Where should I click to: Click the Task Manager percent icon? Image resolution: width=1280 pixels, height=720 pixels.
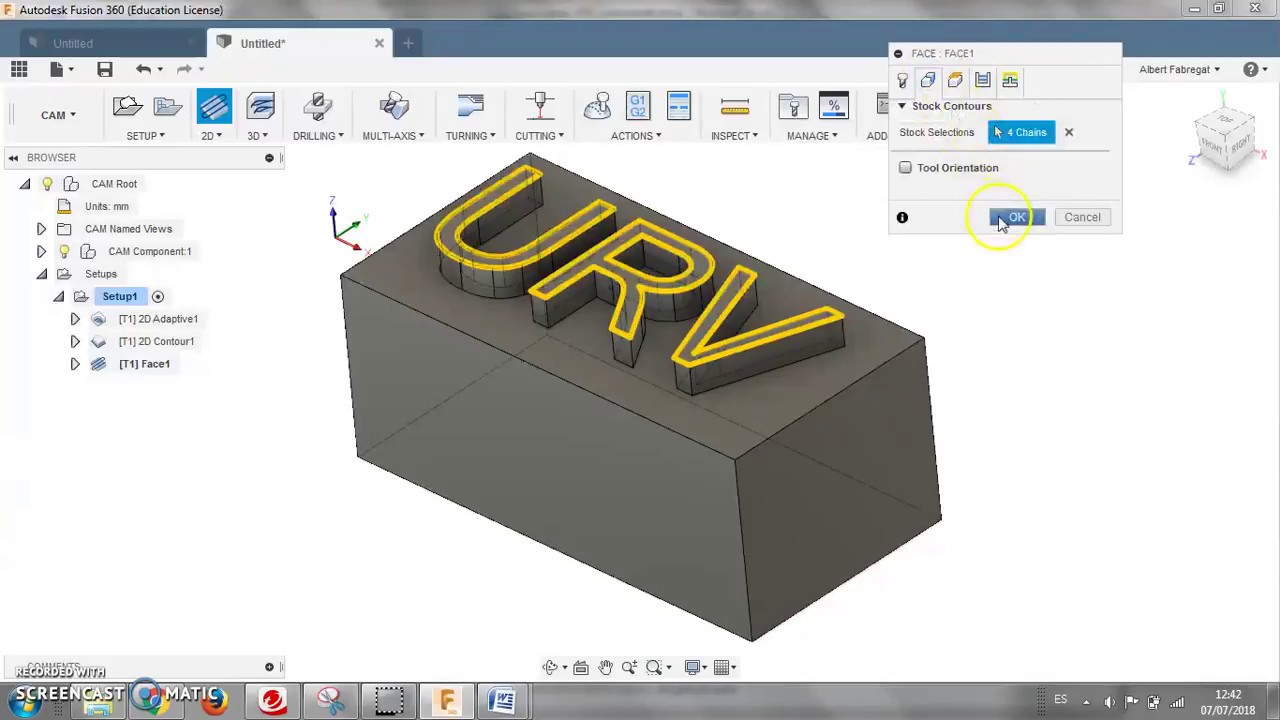[x=833, y=107]
